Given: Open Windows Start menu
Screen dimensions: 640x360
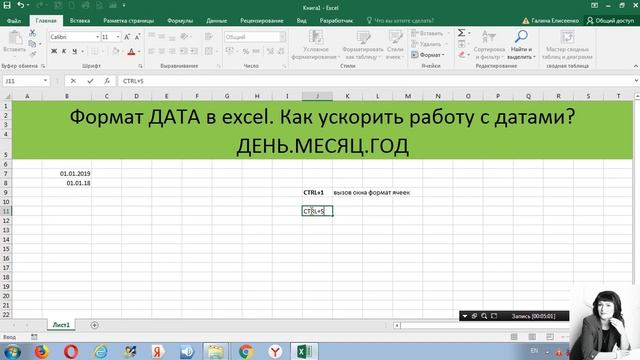Looking at the screenshot, I should coord(12,351).
